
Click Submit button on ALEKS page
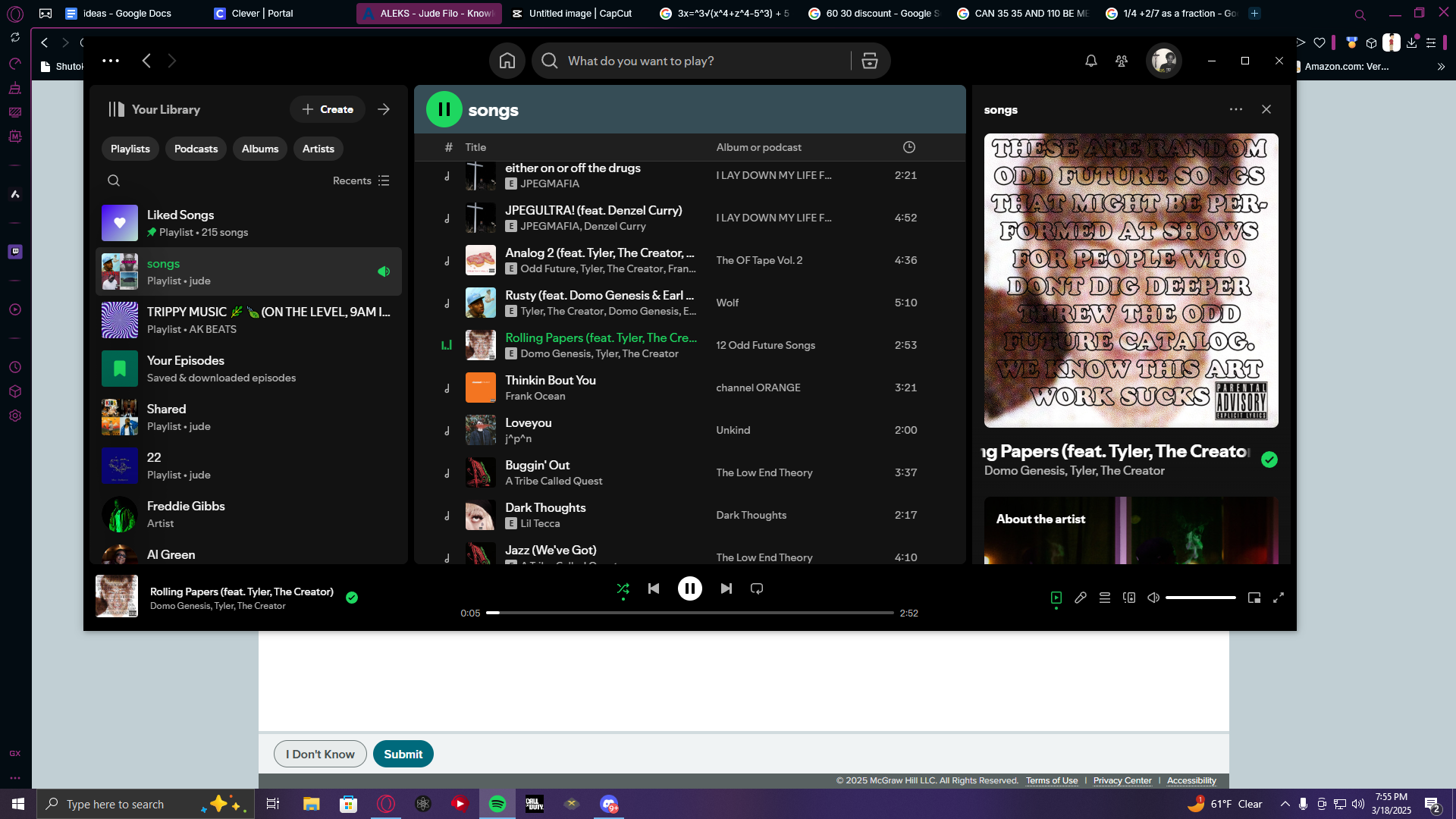[403, 754]
